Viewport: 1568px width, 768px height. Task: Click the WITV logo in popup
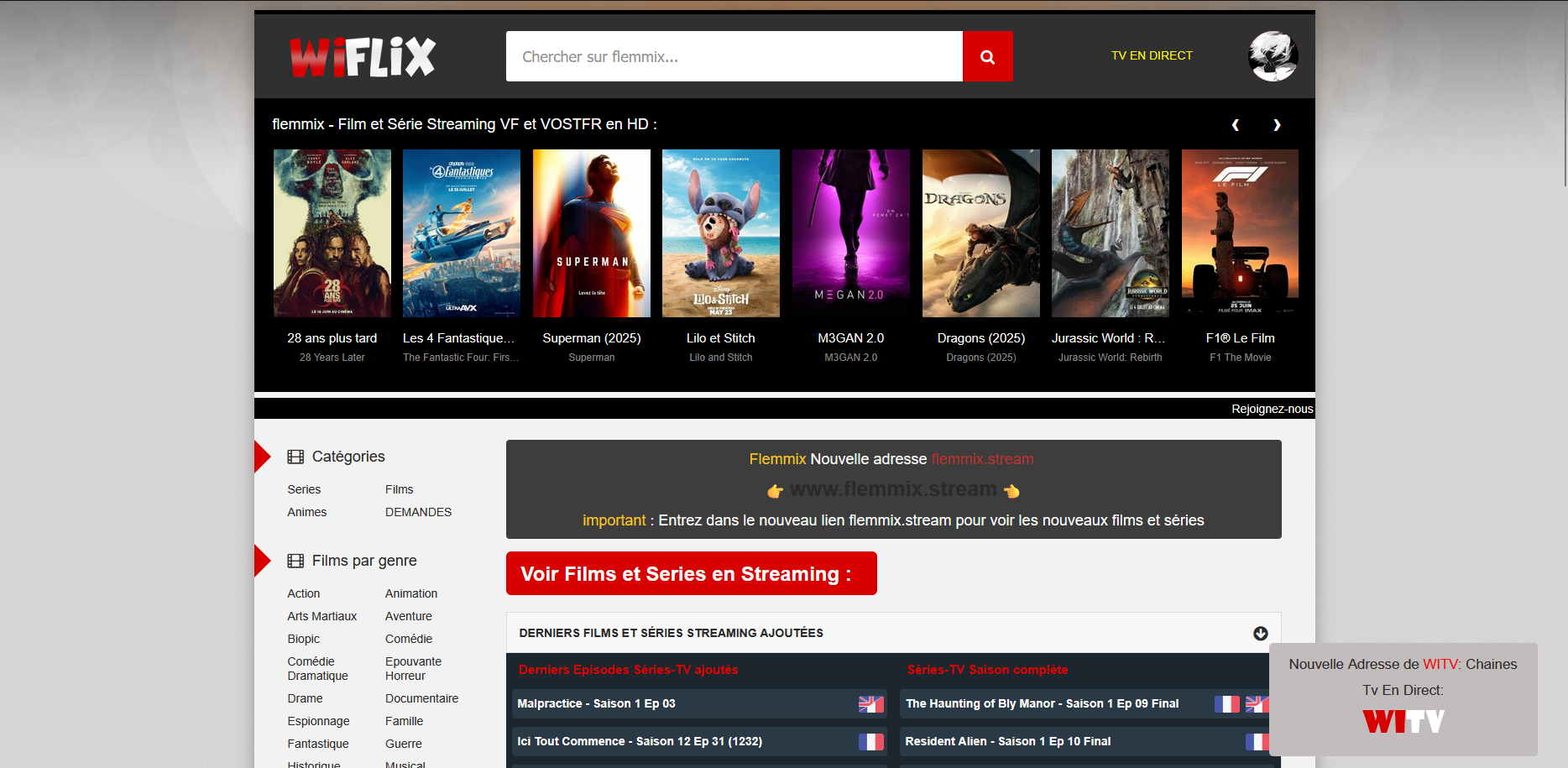[x=1403, y=722]
